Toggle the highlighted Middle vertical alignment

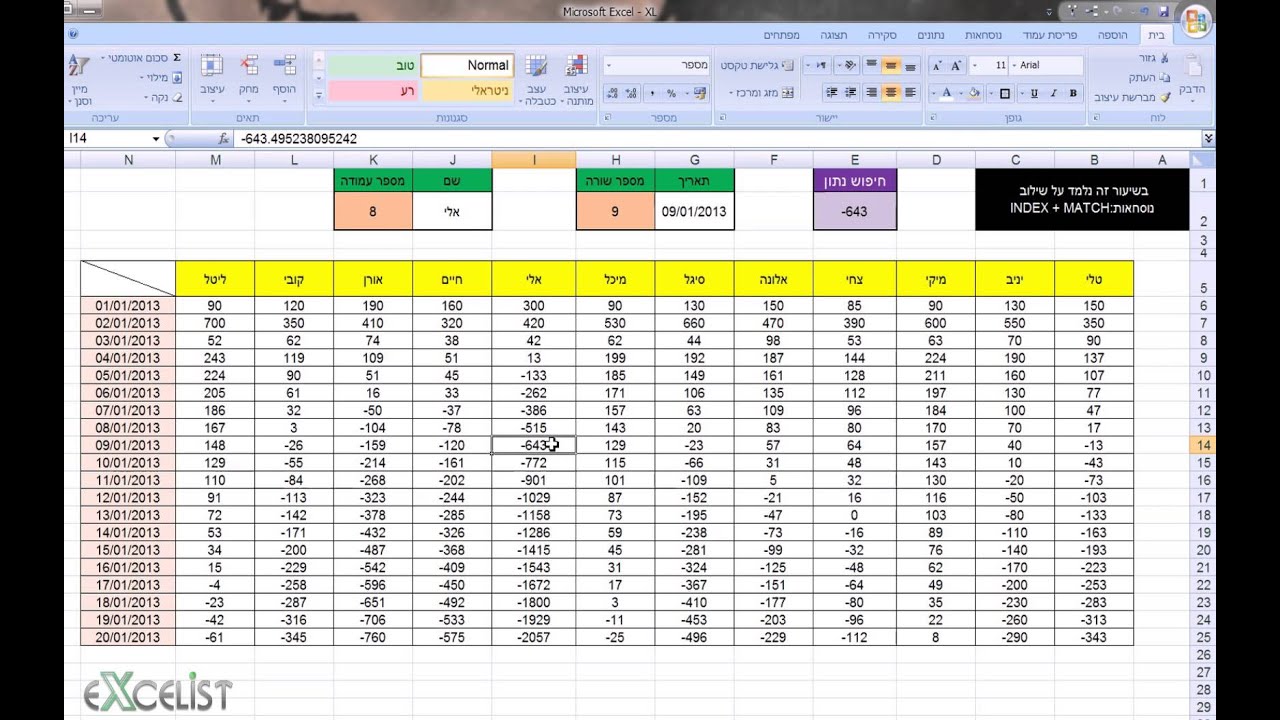coord(889,65)
